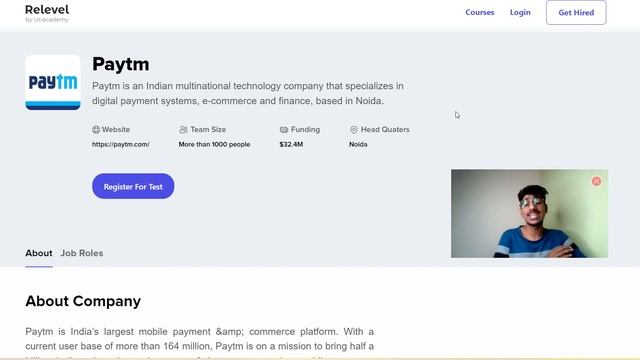Click the Get Hired button

(x=576, y=13)
